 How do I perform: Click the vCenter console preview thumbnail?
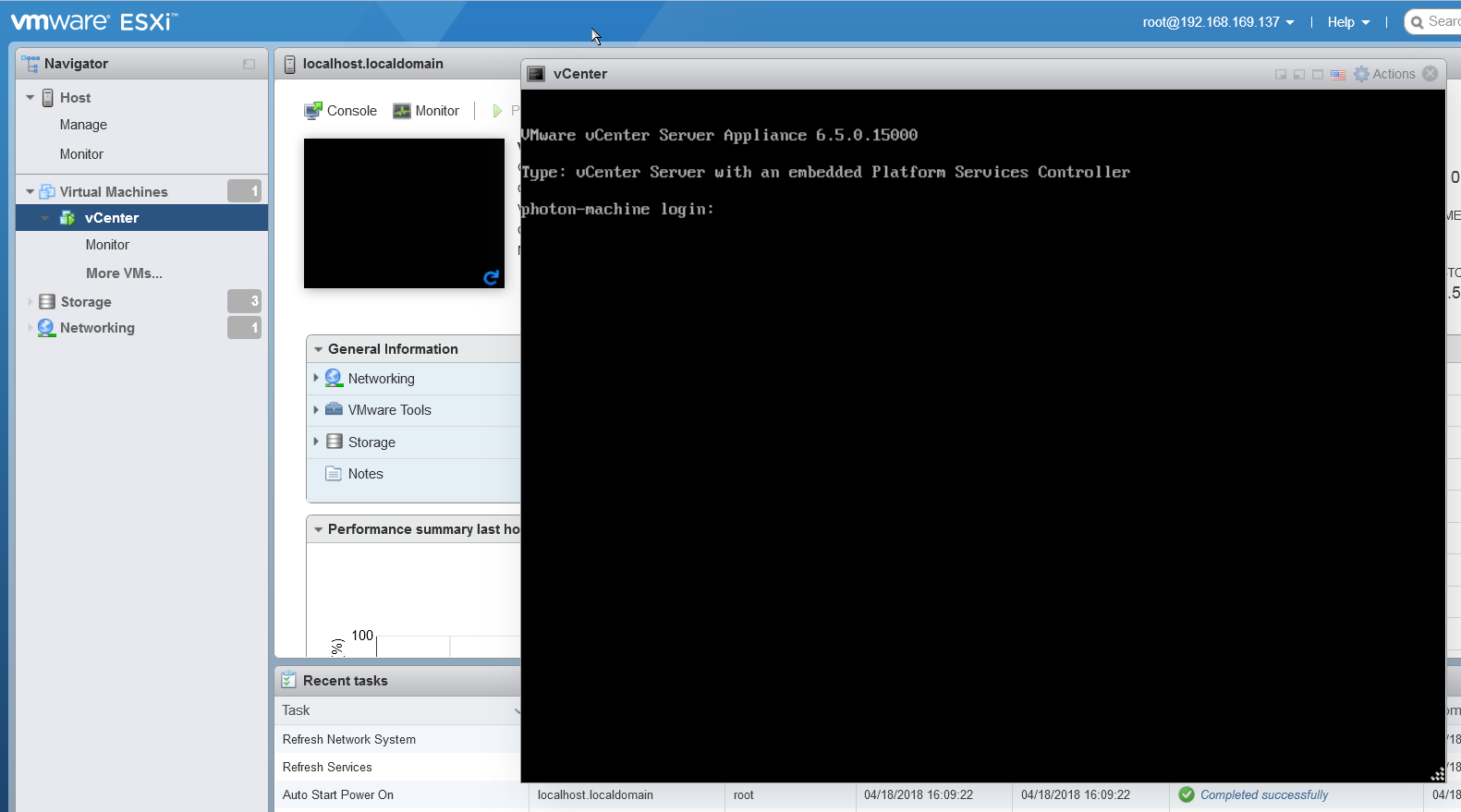click(404, 213)
